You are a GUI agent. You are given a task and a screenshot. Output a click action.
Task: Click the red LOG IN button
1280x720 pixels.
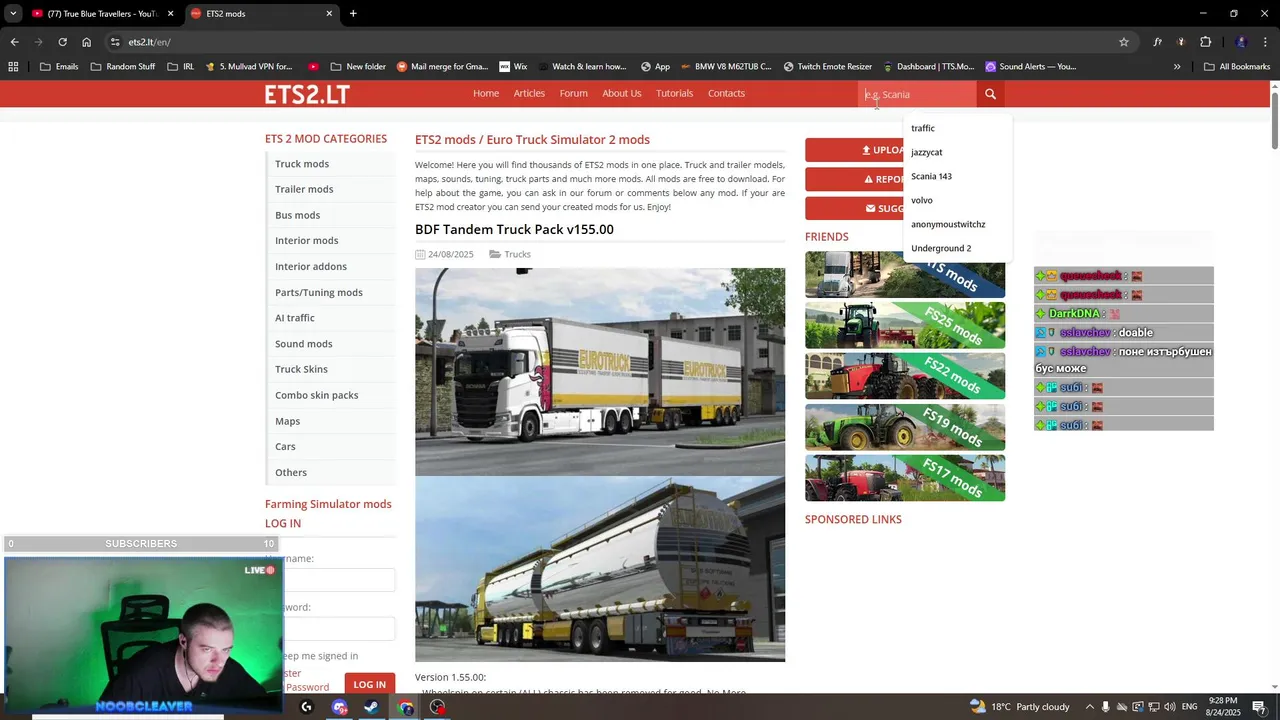(369, 684)
